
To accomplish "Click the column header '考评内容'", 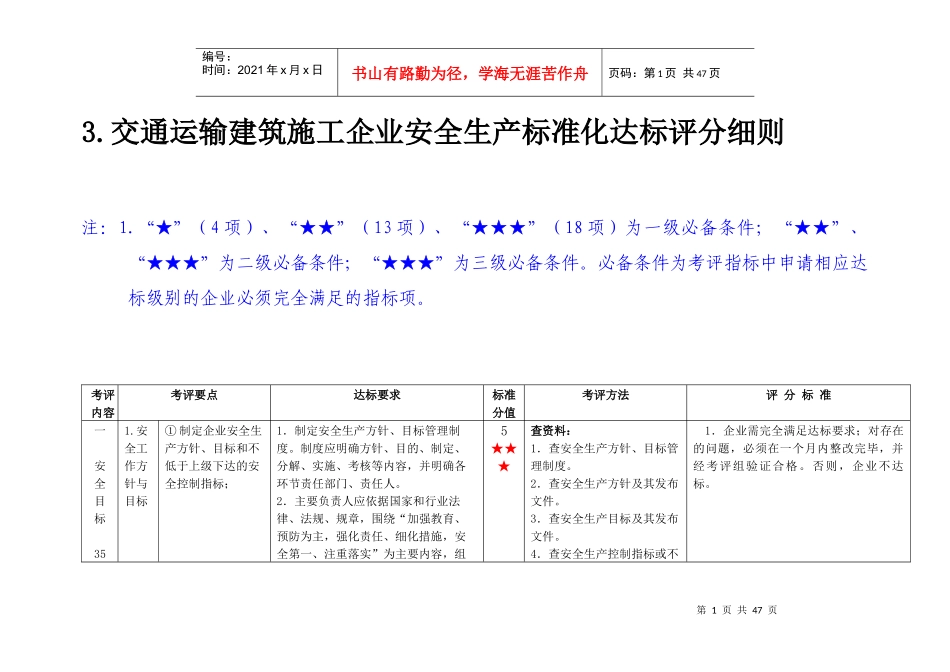I will click(102, 404).
